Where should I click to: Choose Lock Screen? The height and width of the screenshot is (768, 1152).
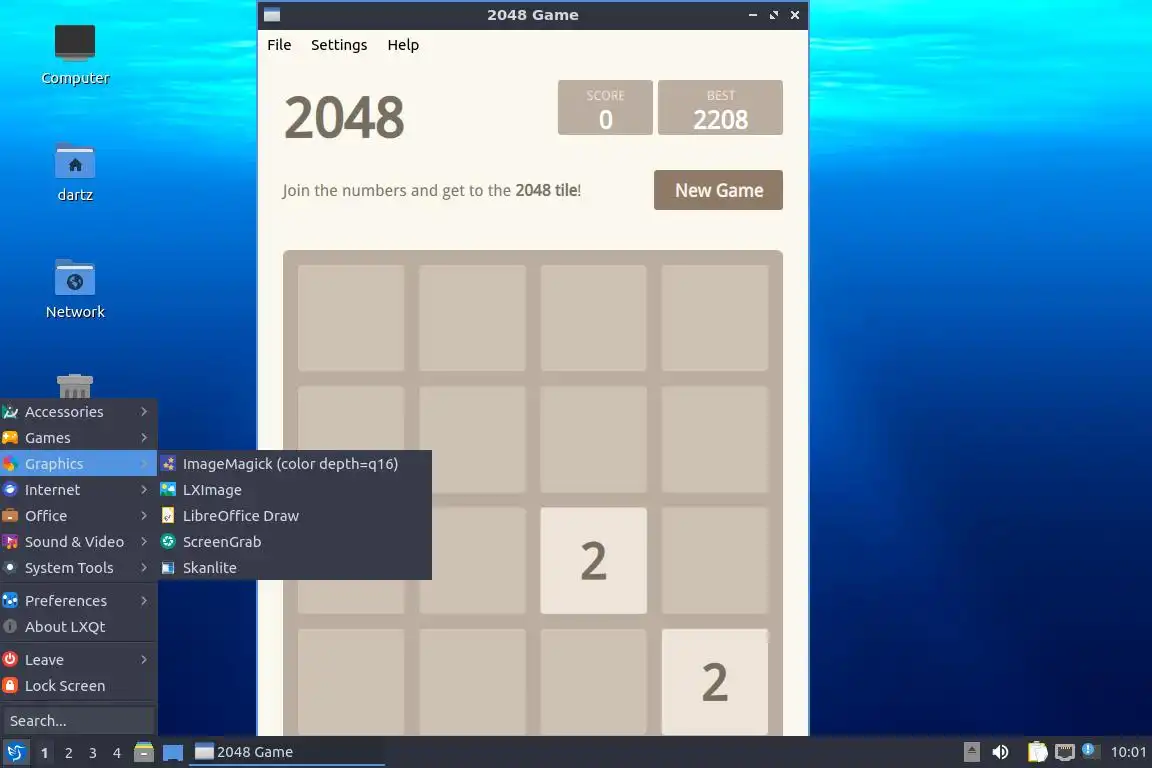tap(79, 686)
